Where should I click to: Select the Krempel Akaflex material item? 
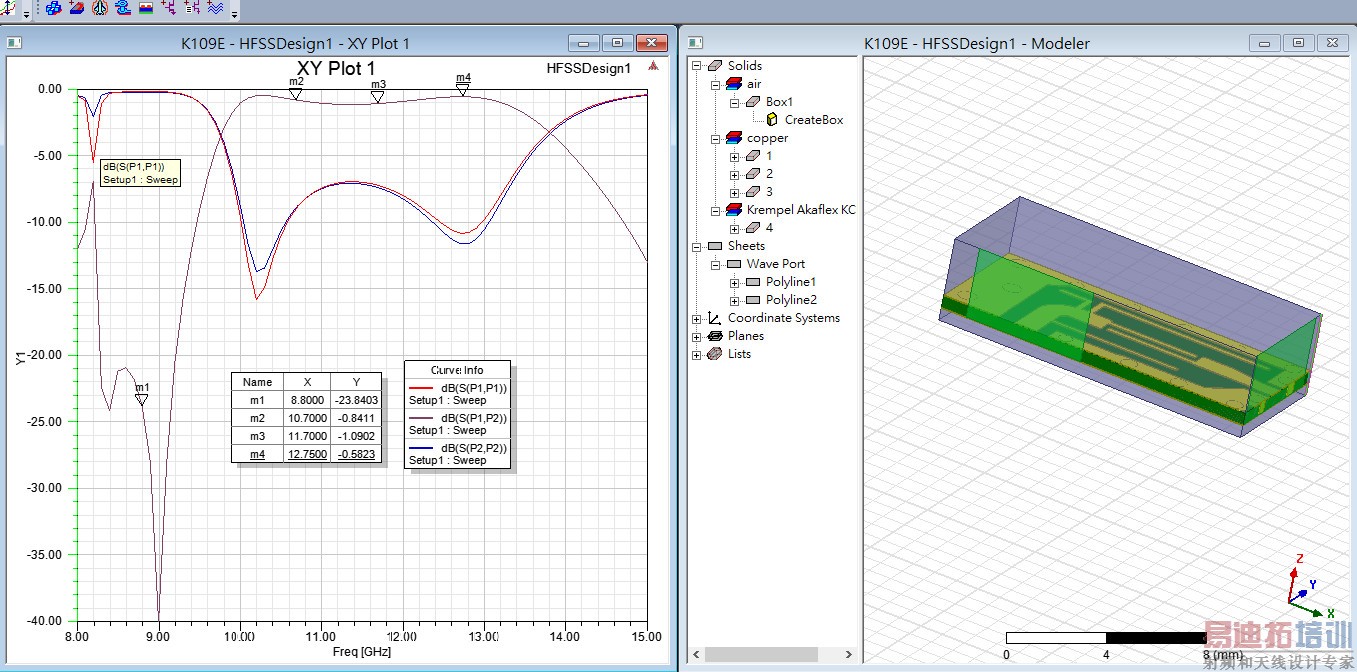(800, 210)
